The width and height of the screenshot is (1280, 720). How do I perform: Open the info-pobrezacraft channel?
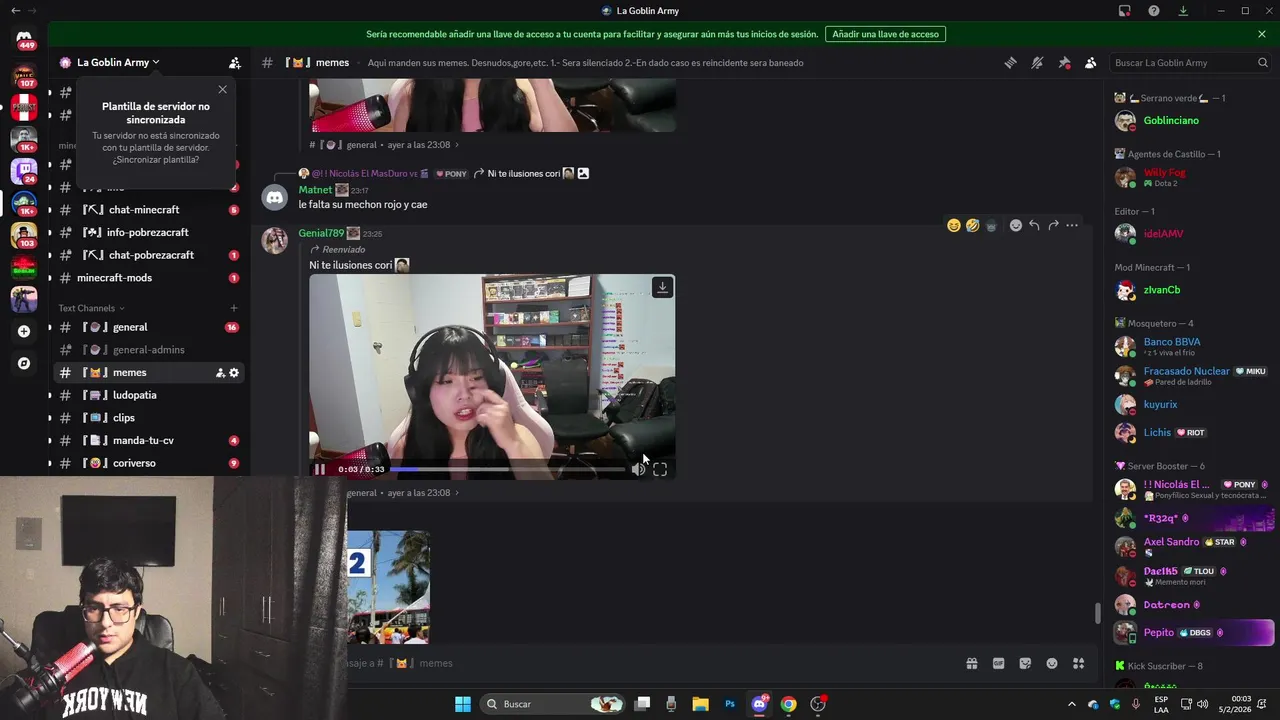pos(148,232)
